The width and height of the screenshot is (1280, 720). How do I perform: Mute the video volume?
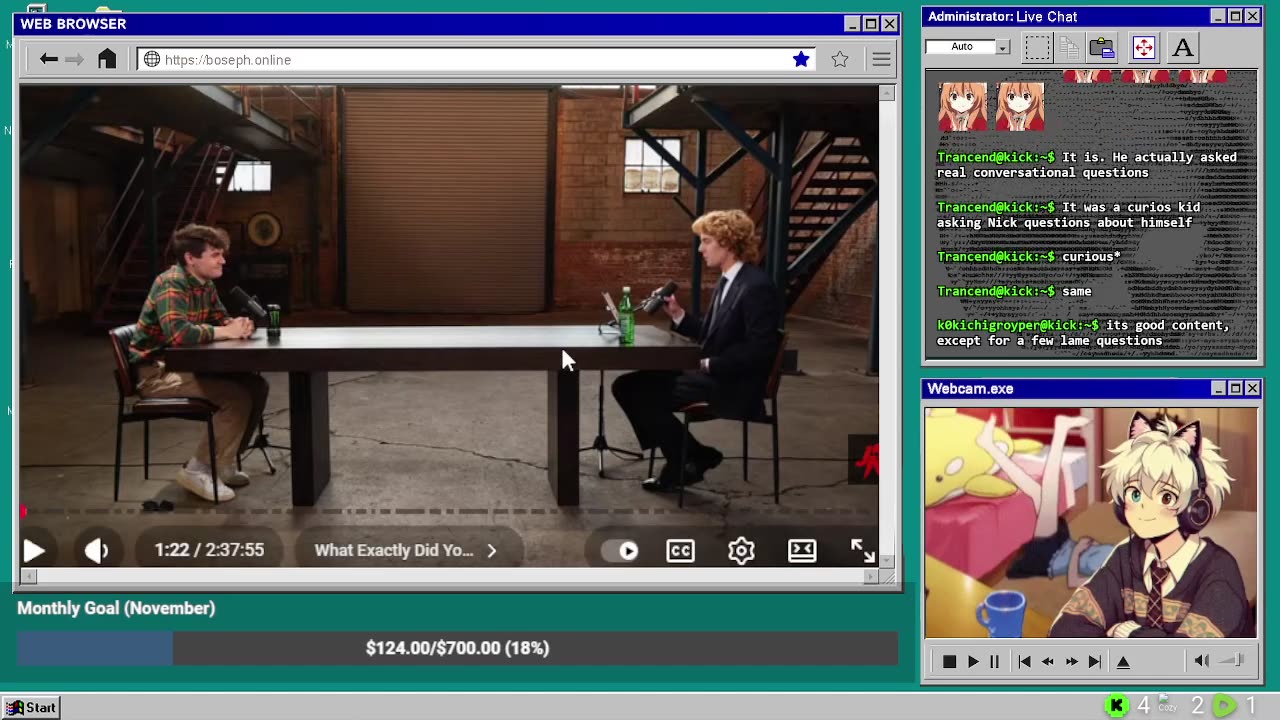(x=96, y=550)
